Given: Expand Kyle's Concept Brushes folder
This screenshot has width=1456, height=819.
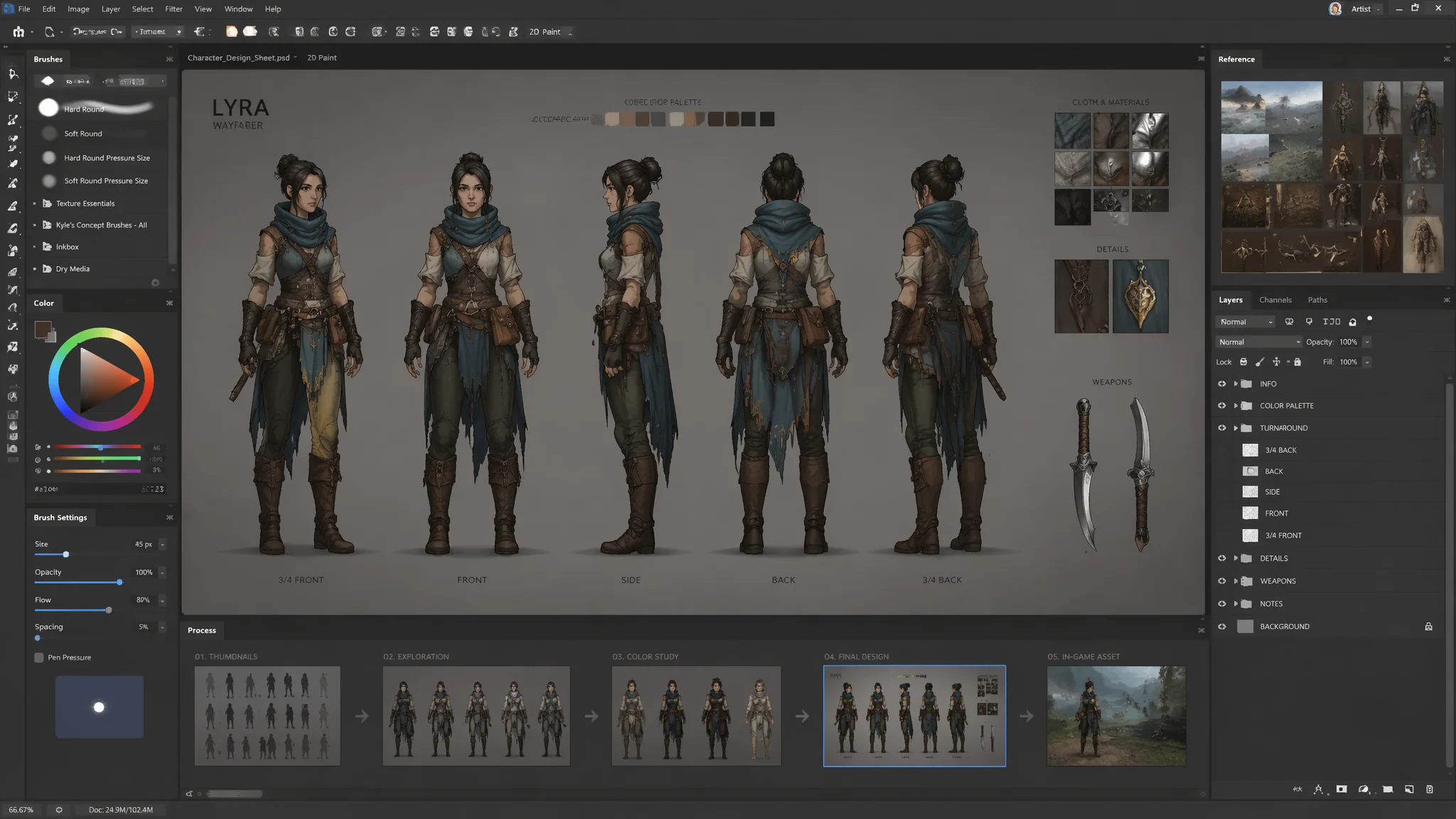Looking at the screenshot, I should (x=34, y=225).
